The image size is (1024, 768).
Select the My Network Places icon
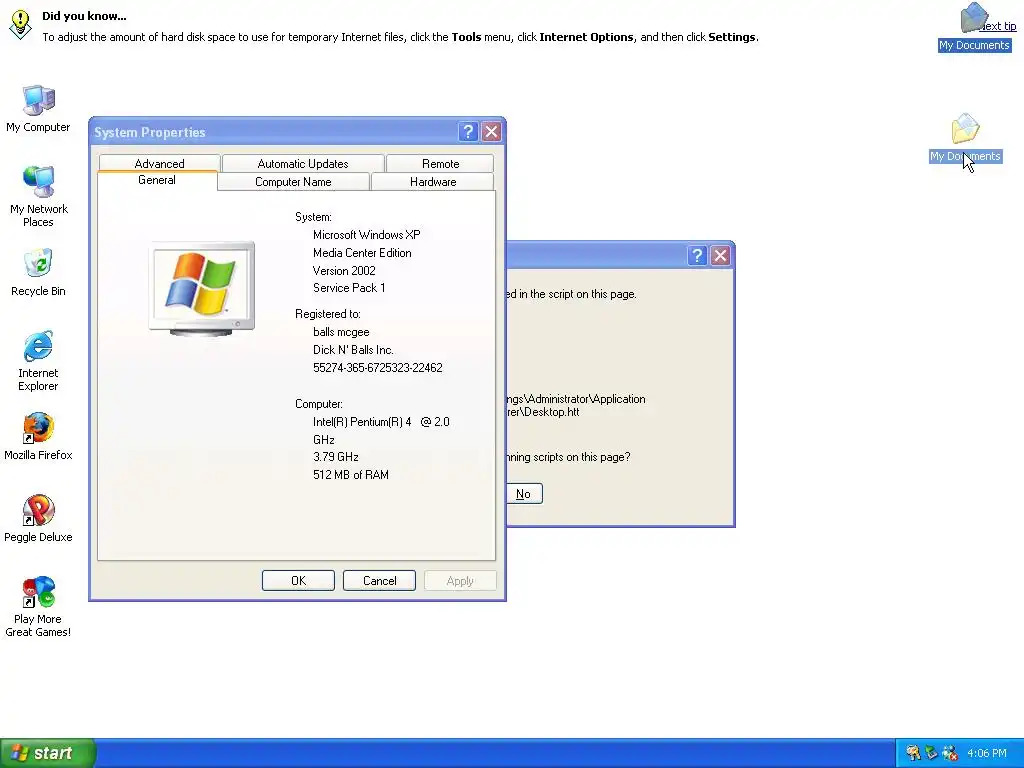[39, 196]
